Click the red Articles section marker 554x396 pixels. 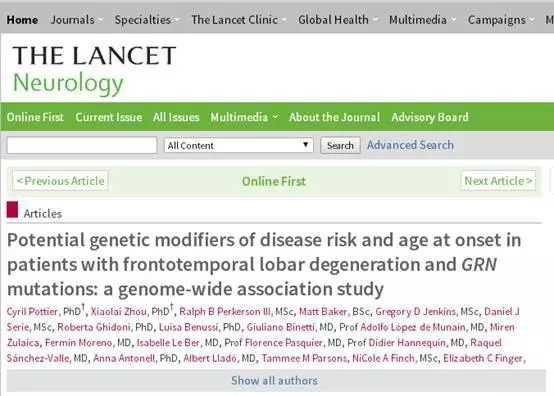[x=12, y=209]
